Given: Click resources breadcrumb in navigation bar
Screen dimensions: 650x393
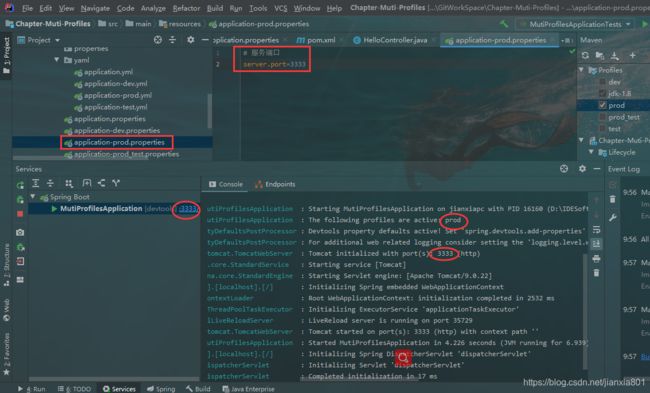Looking at the screenshot, I should (x=179, y=24).
